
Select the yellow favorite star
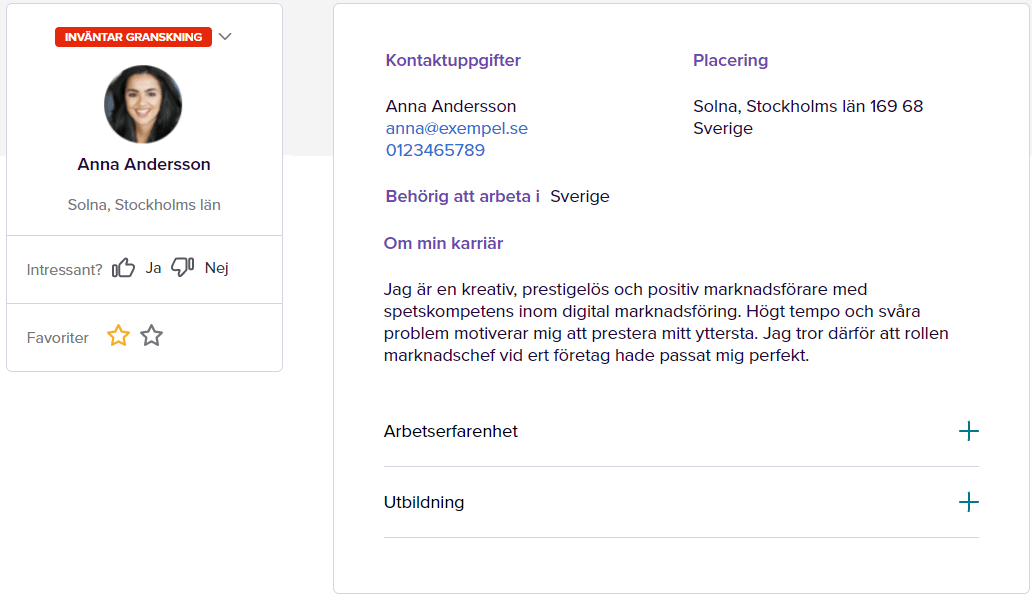click(x=118, y=336)
